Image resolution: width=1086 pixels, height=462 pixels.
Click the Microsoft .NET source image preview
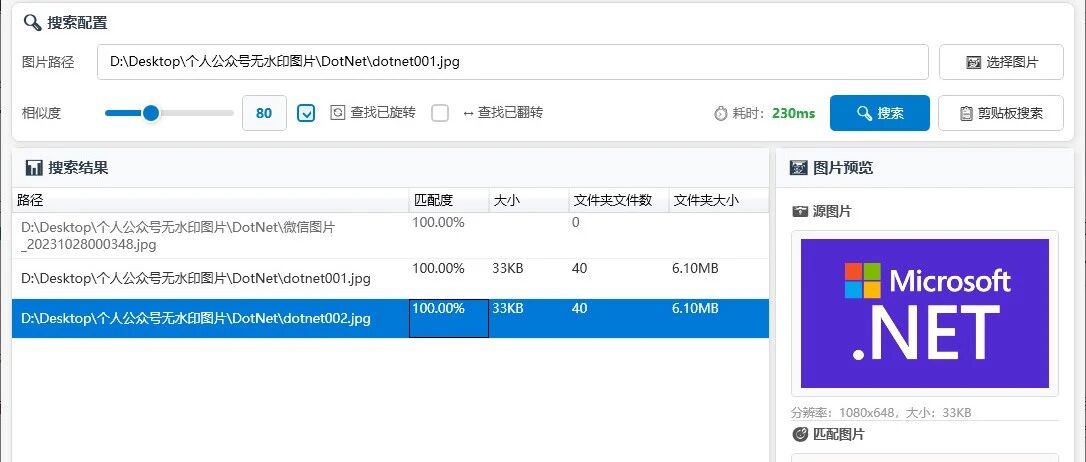point(925,313)
